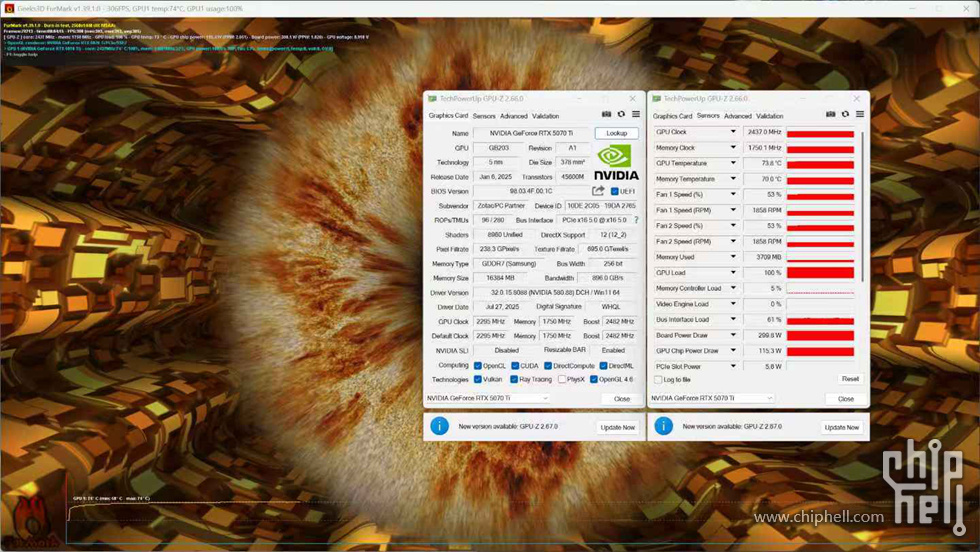Toggle the Vulkan checkbox
Image resolution: width=980 pixels, height=552 pixels.
(x=478, y=379)
